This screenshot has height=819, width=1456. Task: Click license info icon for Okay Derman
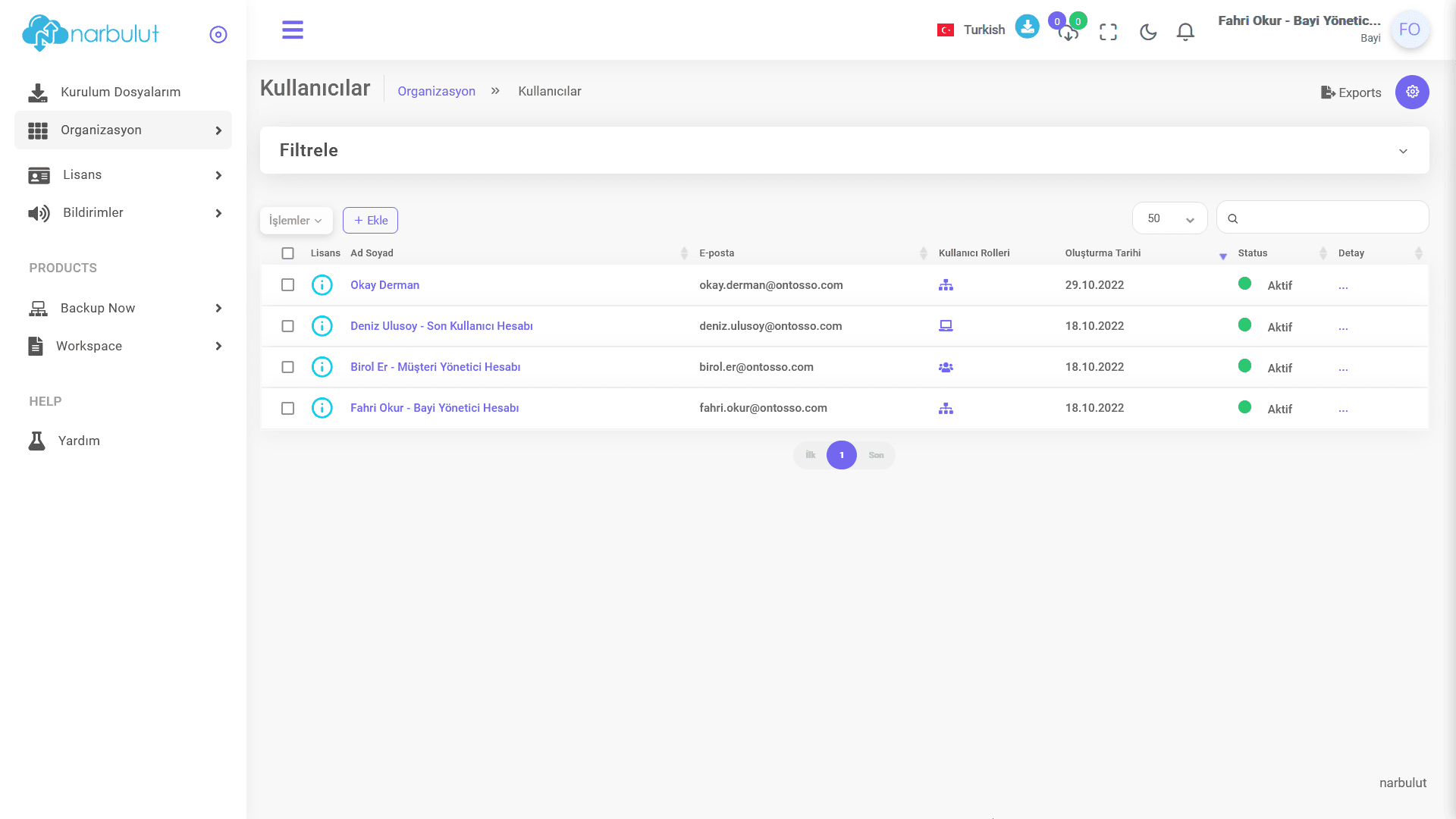[x=322, y=285]
